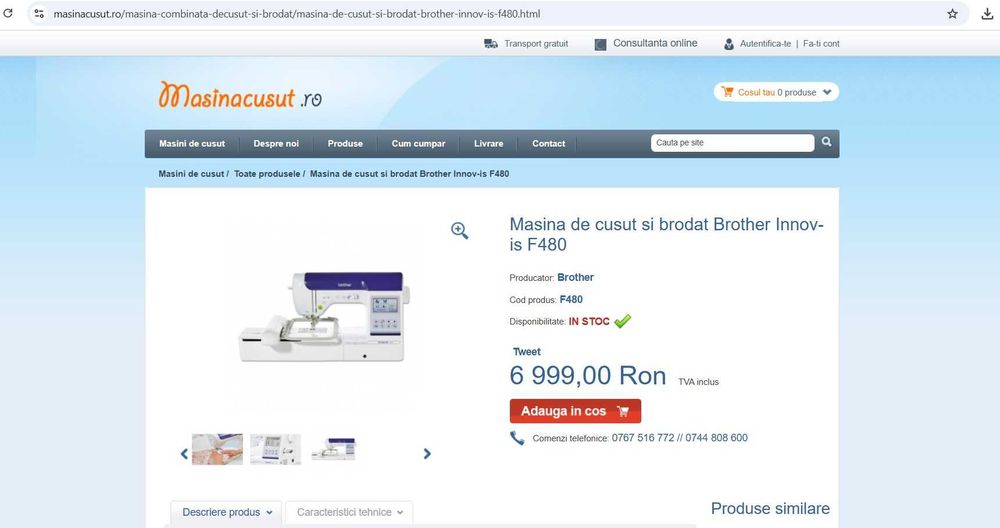Open the Autentifica-te link

click(x=765, y=43)
